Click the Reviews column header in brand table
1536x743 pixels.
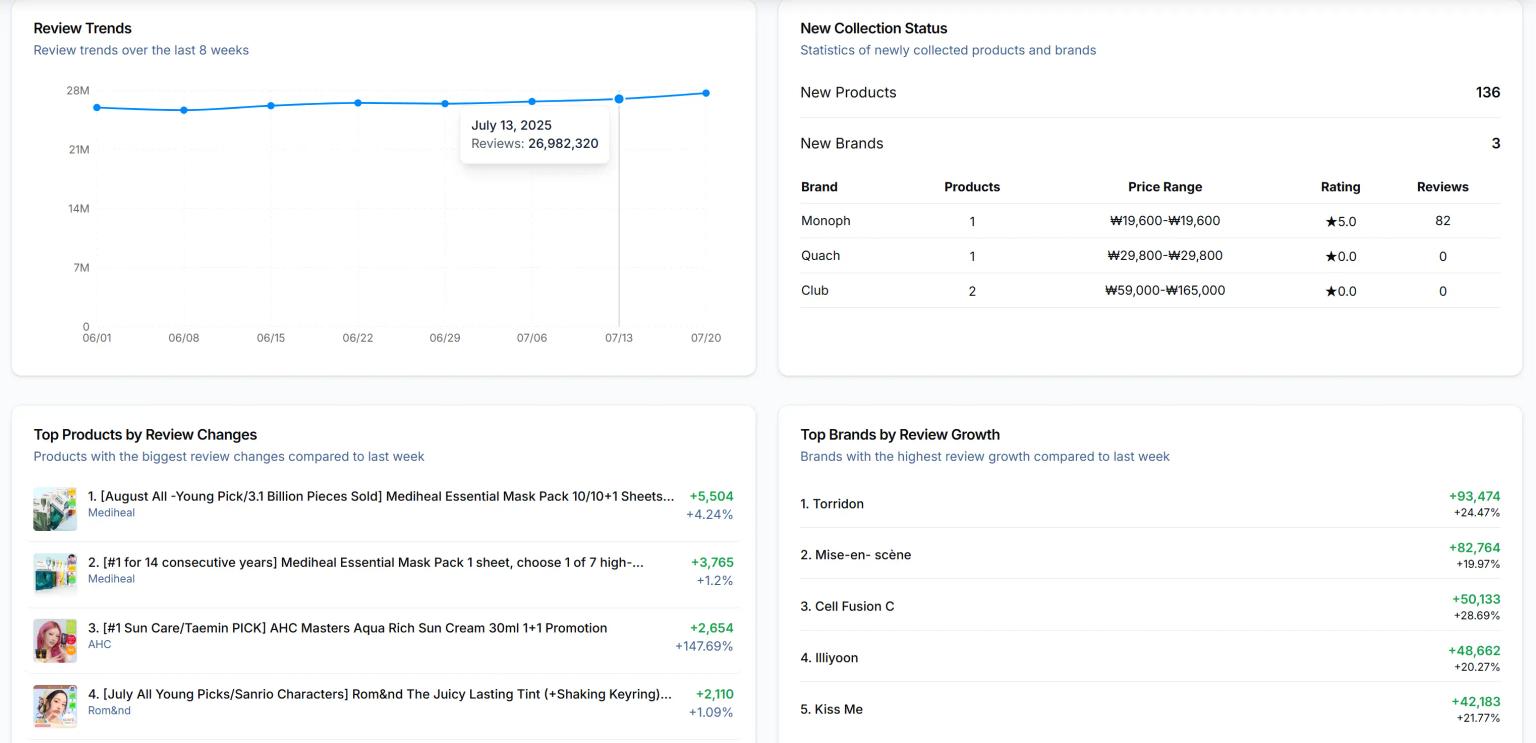pos(1442,187)
